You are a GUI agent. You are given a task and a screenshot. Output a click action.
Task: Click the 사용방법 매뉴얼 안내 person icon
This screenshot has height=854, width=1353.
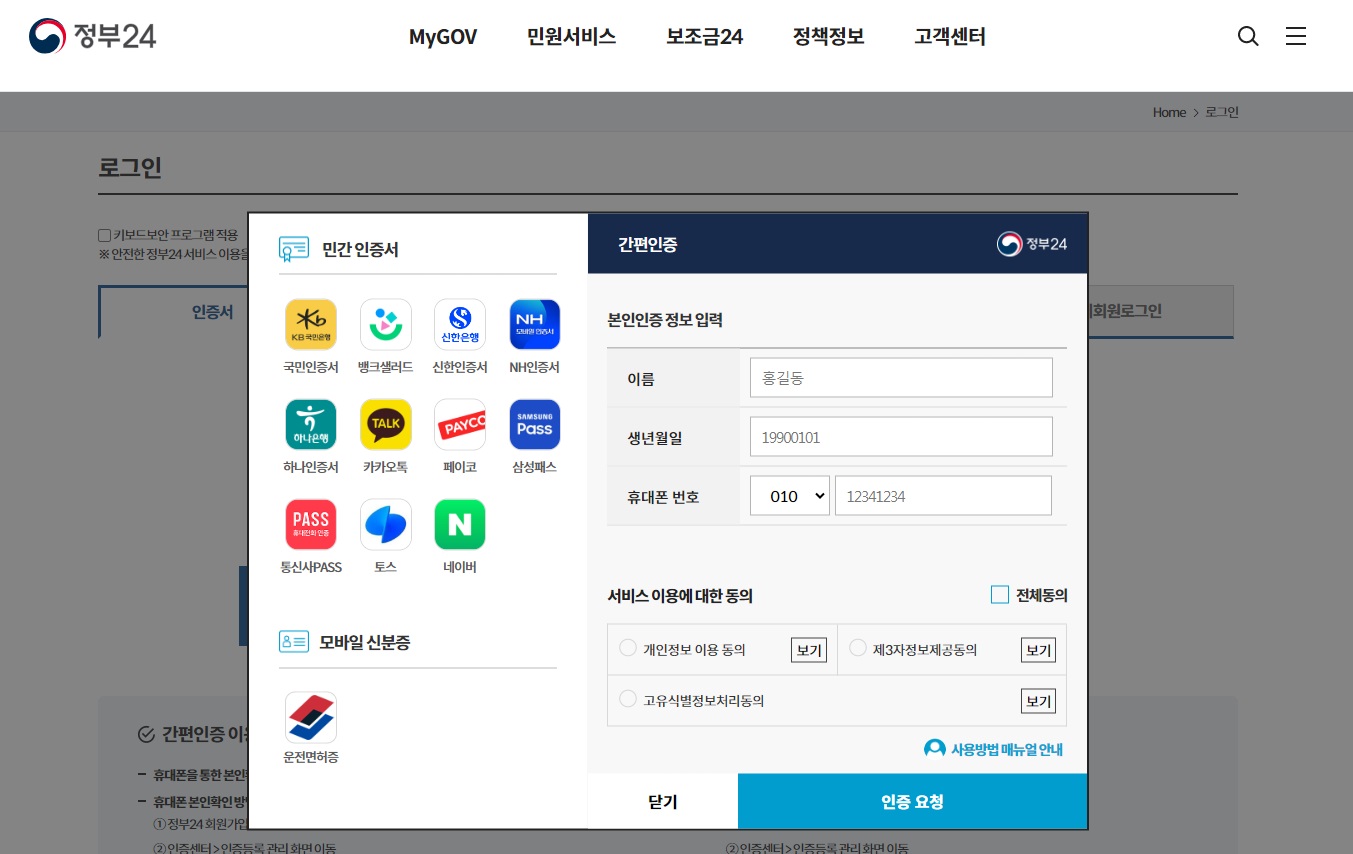[935, 749]
